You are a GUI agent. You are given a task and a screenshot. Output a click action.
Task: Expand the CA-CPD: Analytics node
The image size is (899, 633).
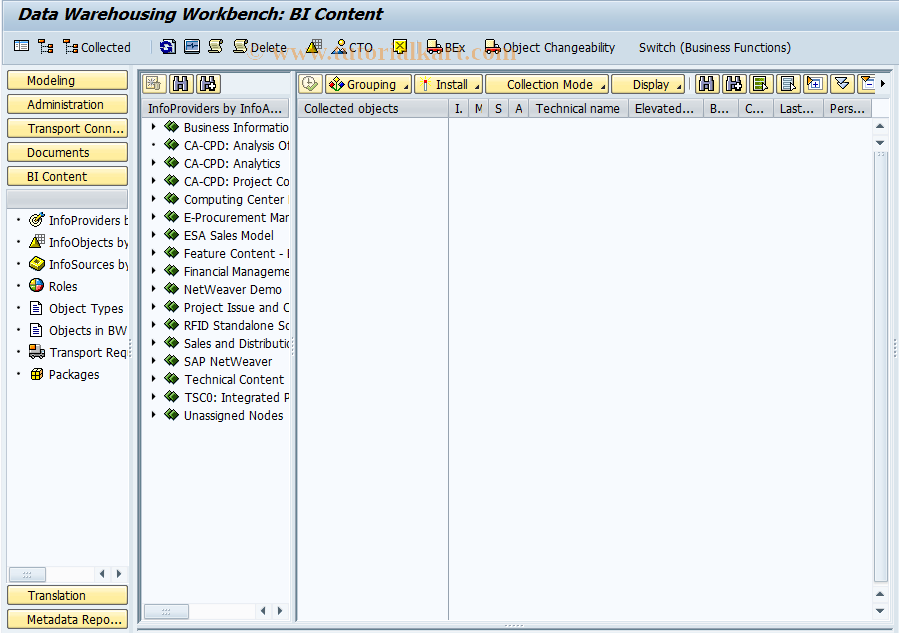coord(153,163)
